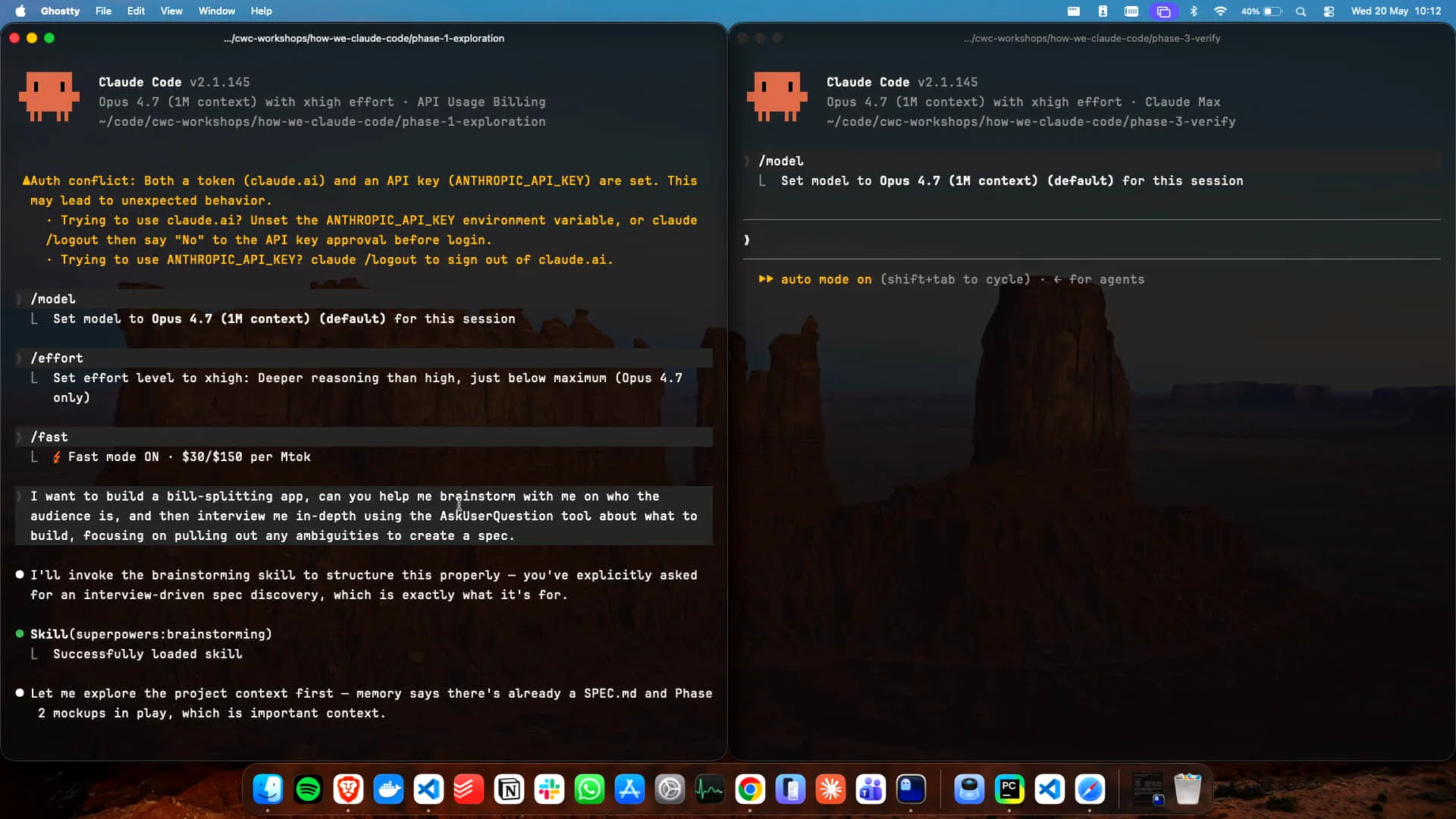Click '/model' in the phase-3-verify window
Screen dimensions: 1456x819
pyautogui.click(x=781, y=161)
